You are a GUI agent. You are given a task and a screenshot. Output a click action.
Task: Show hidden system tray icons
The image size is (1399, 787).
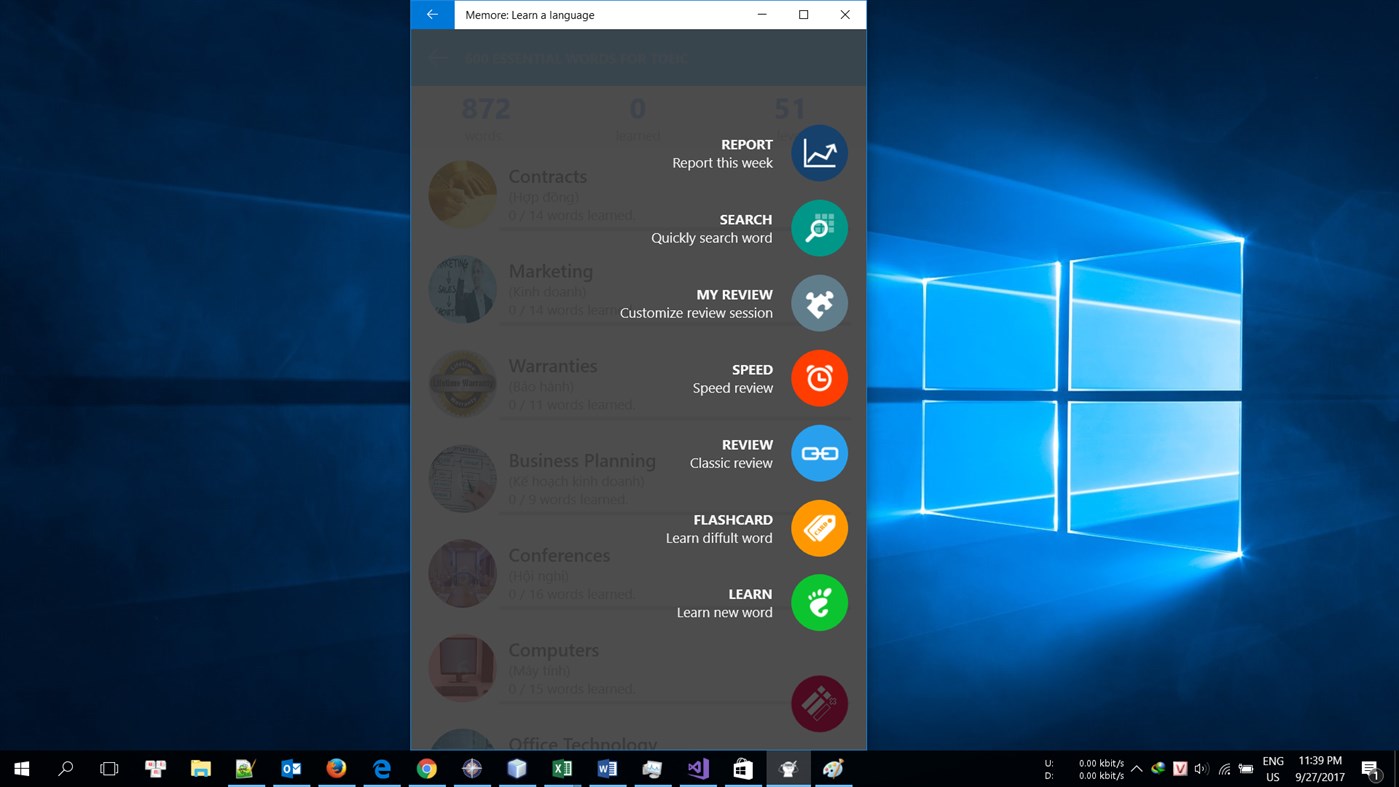coord(1136,769)
